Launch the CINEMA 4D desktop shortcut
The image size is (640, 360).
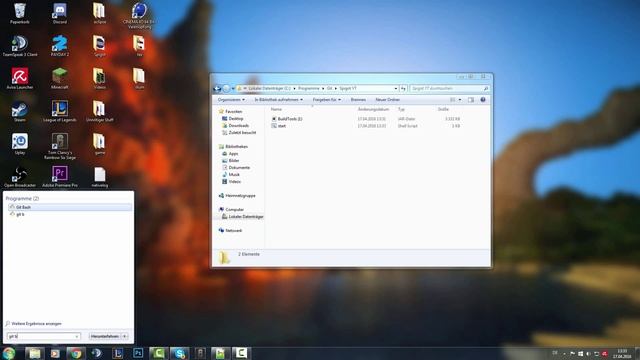coord(139,16)
